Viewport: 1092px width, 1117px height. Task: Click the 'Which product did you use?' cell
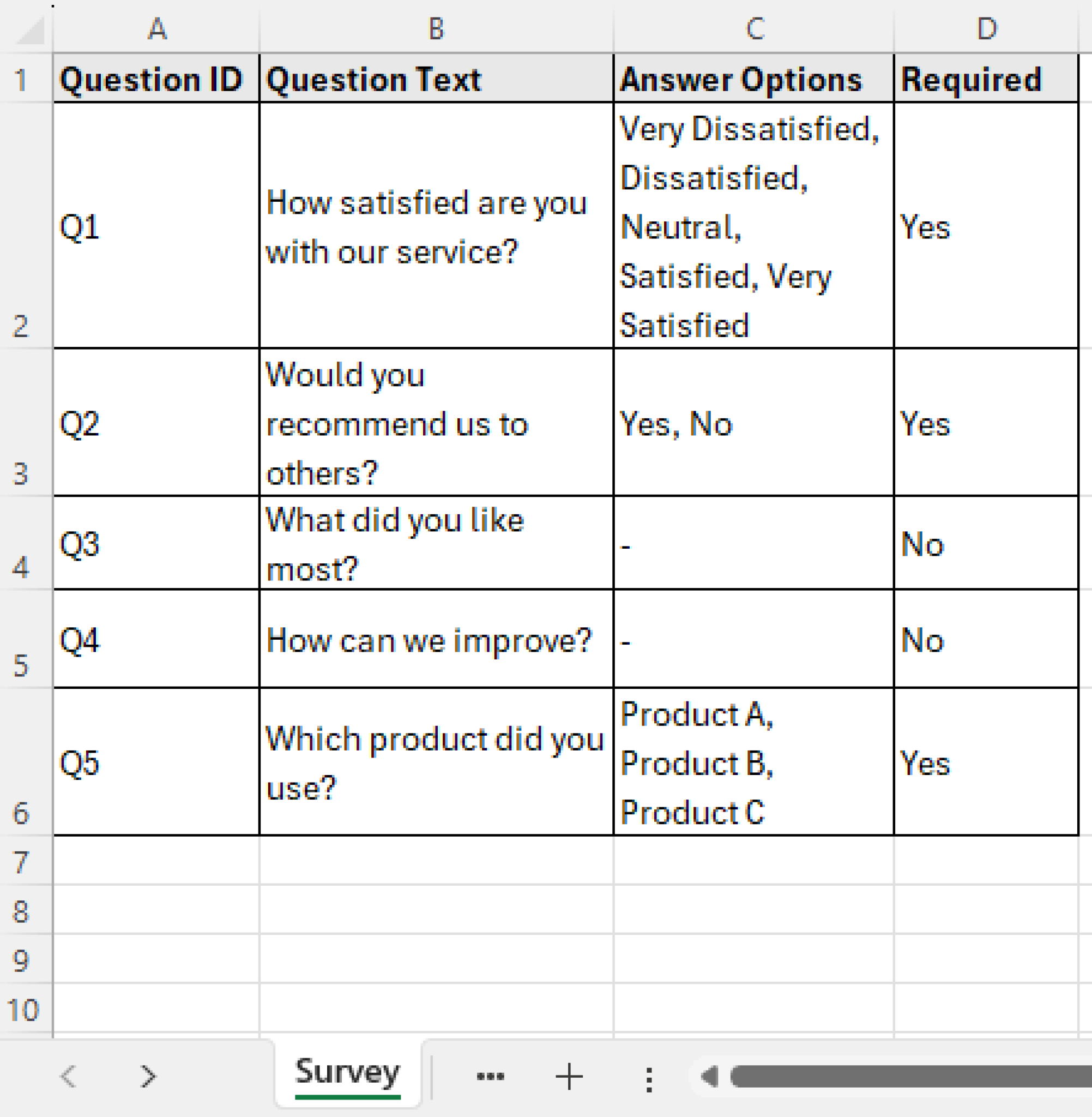pyautogui.click(x=436, y=763)
